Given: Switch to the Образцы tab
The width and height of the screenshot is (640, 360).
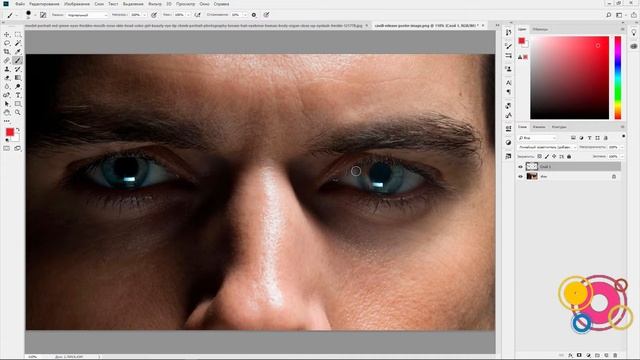Looking at the screenshot, I should (x=540, y=29).
